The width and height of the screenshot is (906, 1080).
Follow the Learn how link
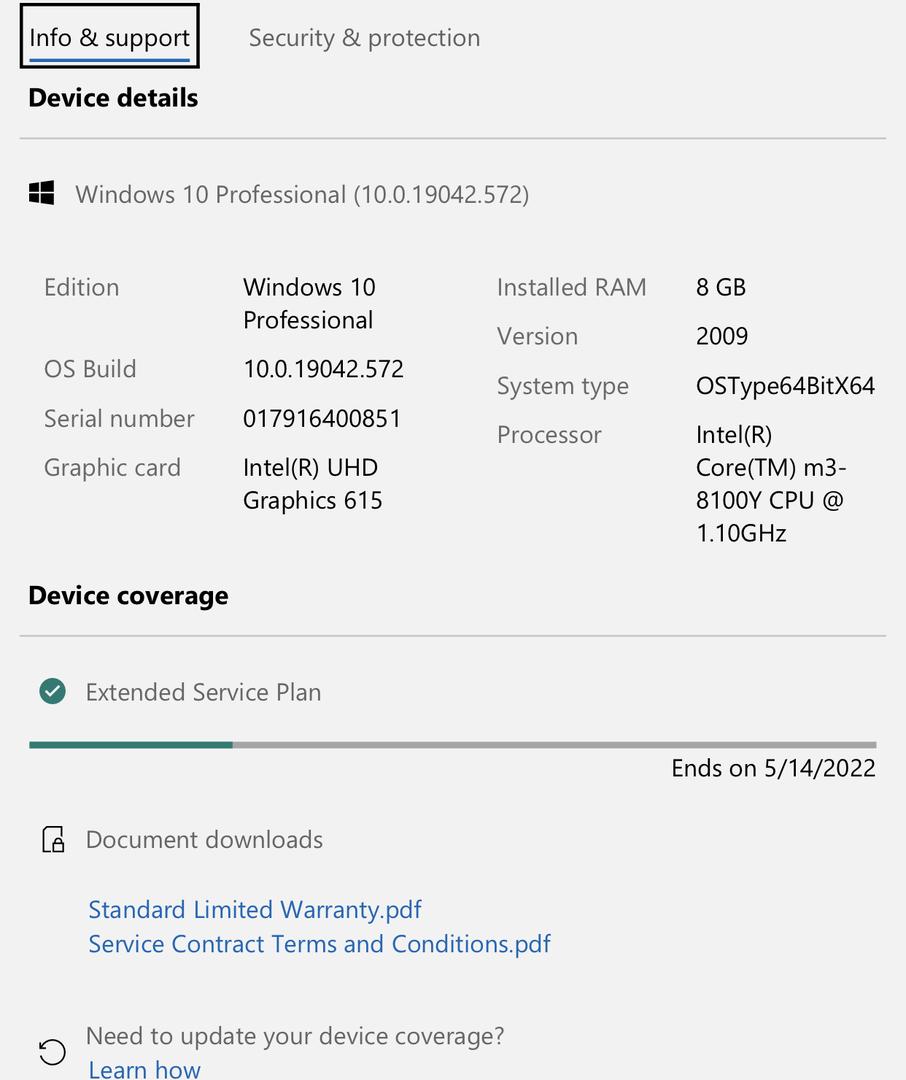(x=145, y=1069)
